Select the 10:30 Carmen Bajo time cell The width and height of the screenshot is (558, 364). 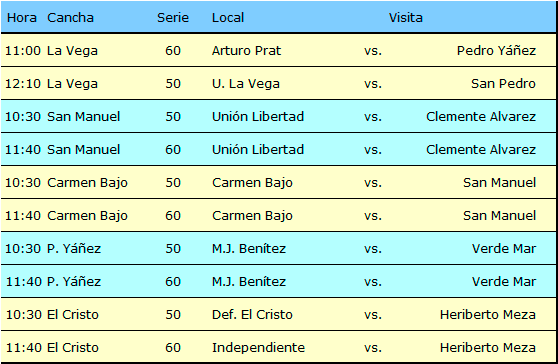pos(23,183)
